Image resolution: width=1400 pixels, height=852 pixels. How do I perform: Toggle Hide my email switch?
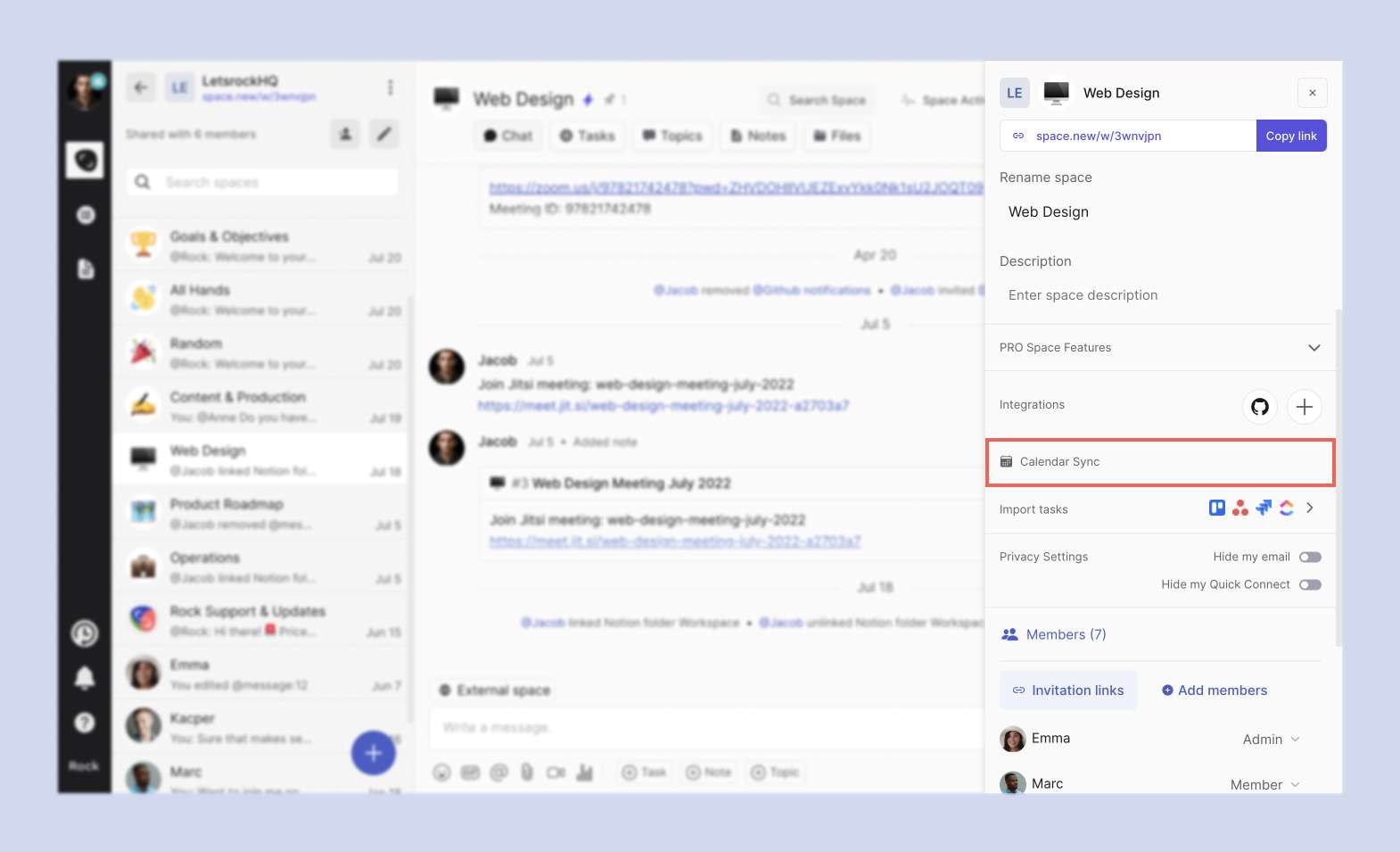point(1310,557)
